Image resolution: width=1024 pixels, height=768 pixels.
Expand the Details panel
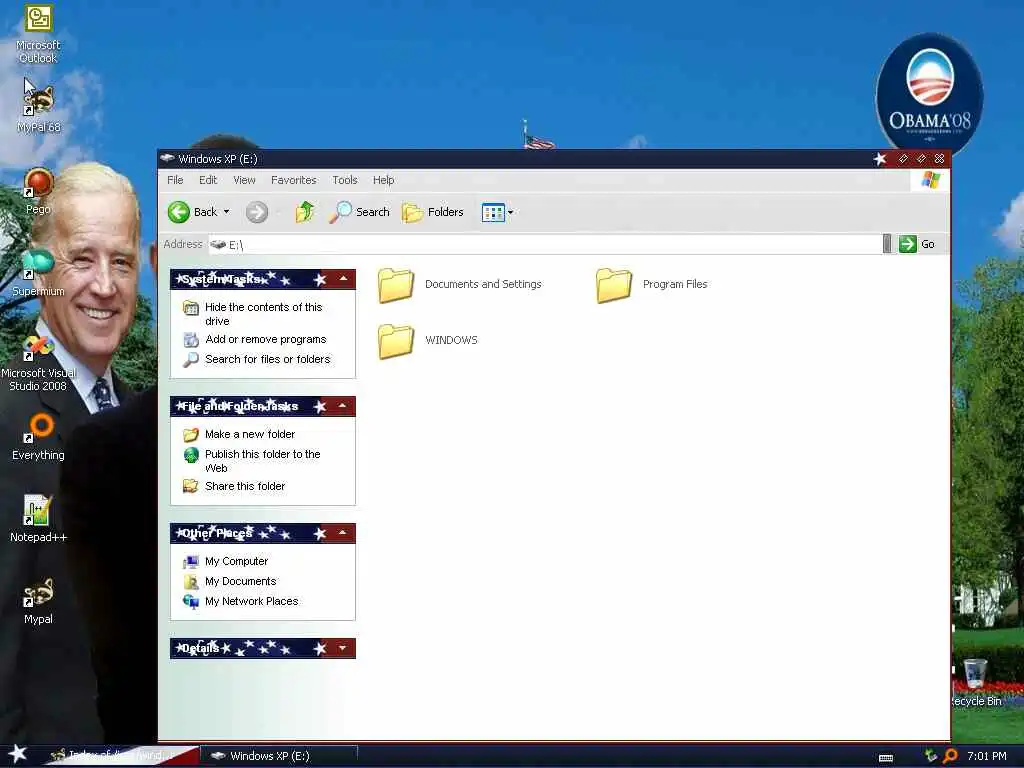point(343,648)
